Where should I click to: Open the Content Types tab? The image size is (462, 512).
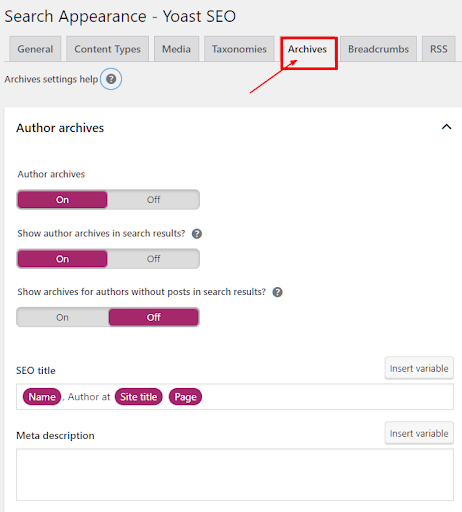coord(107,49)
